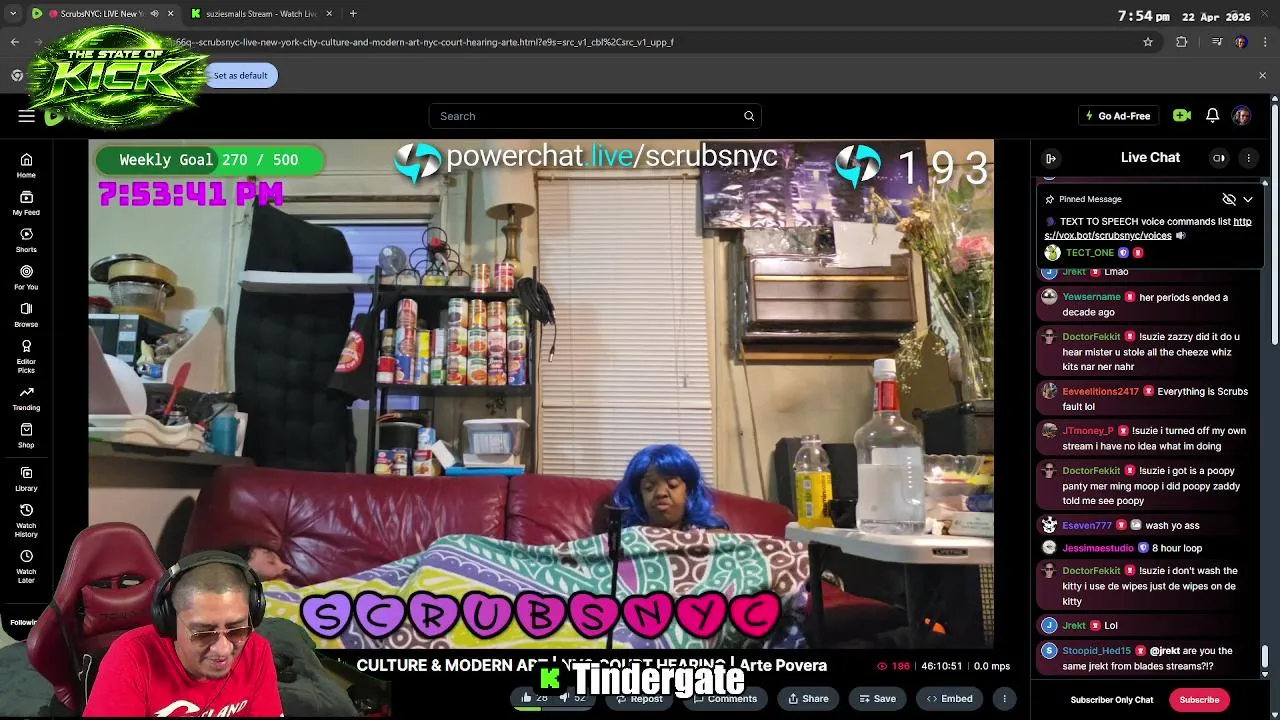
Task: Click Jessimaestudio chat username
Action: [1098, 549]
